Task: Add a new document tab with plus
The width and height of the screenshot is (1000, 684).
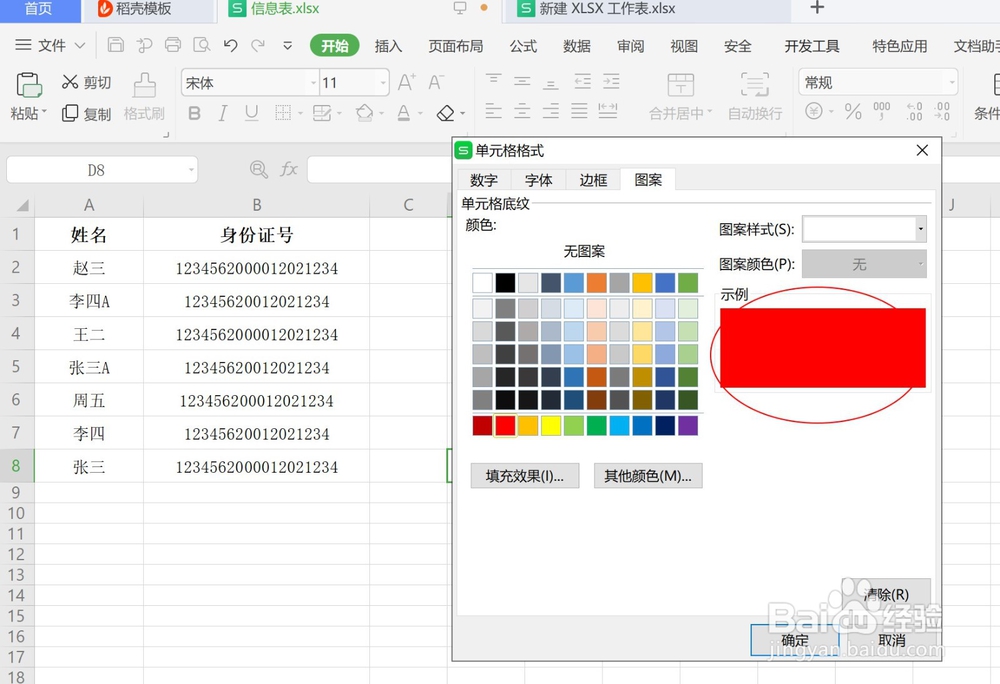Action: [x=817, y=8]
